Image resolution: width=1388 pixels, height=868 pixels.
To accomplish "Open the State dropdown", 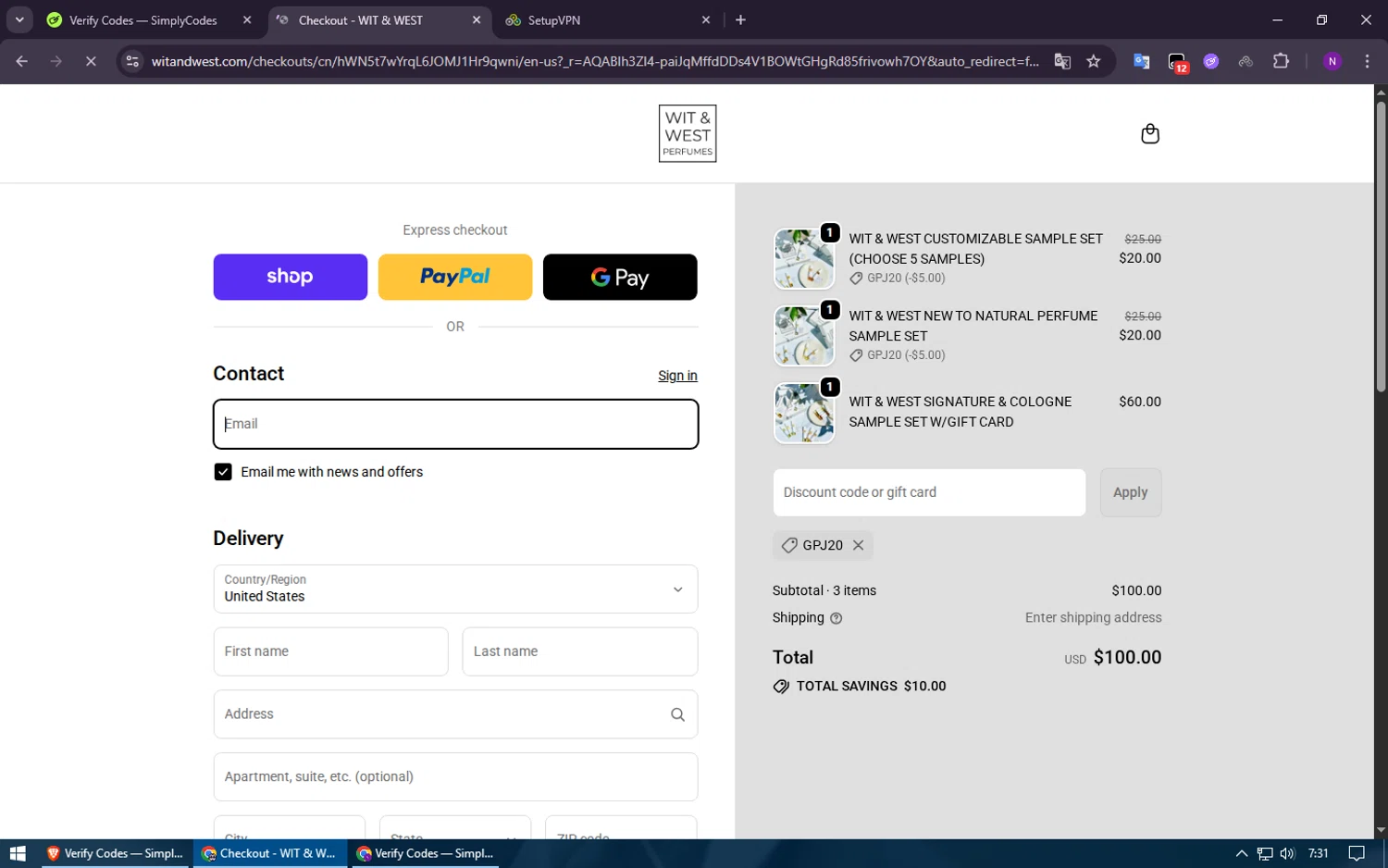I will pos(455,827).
